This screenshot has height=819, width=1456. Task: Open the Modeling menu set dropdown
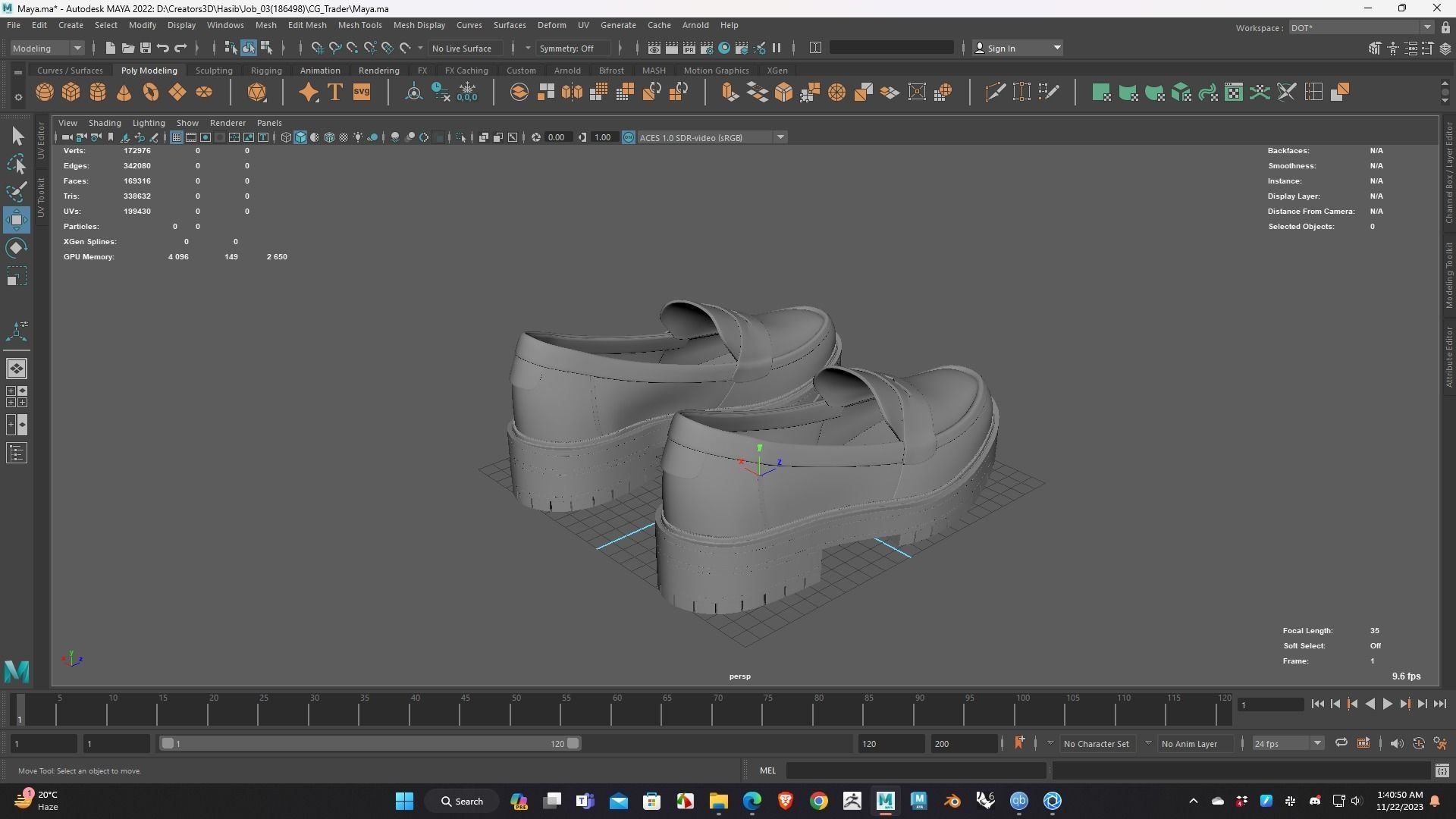click(47, 48)
